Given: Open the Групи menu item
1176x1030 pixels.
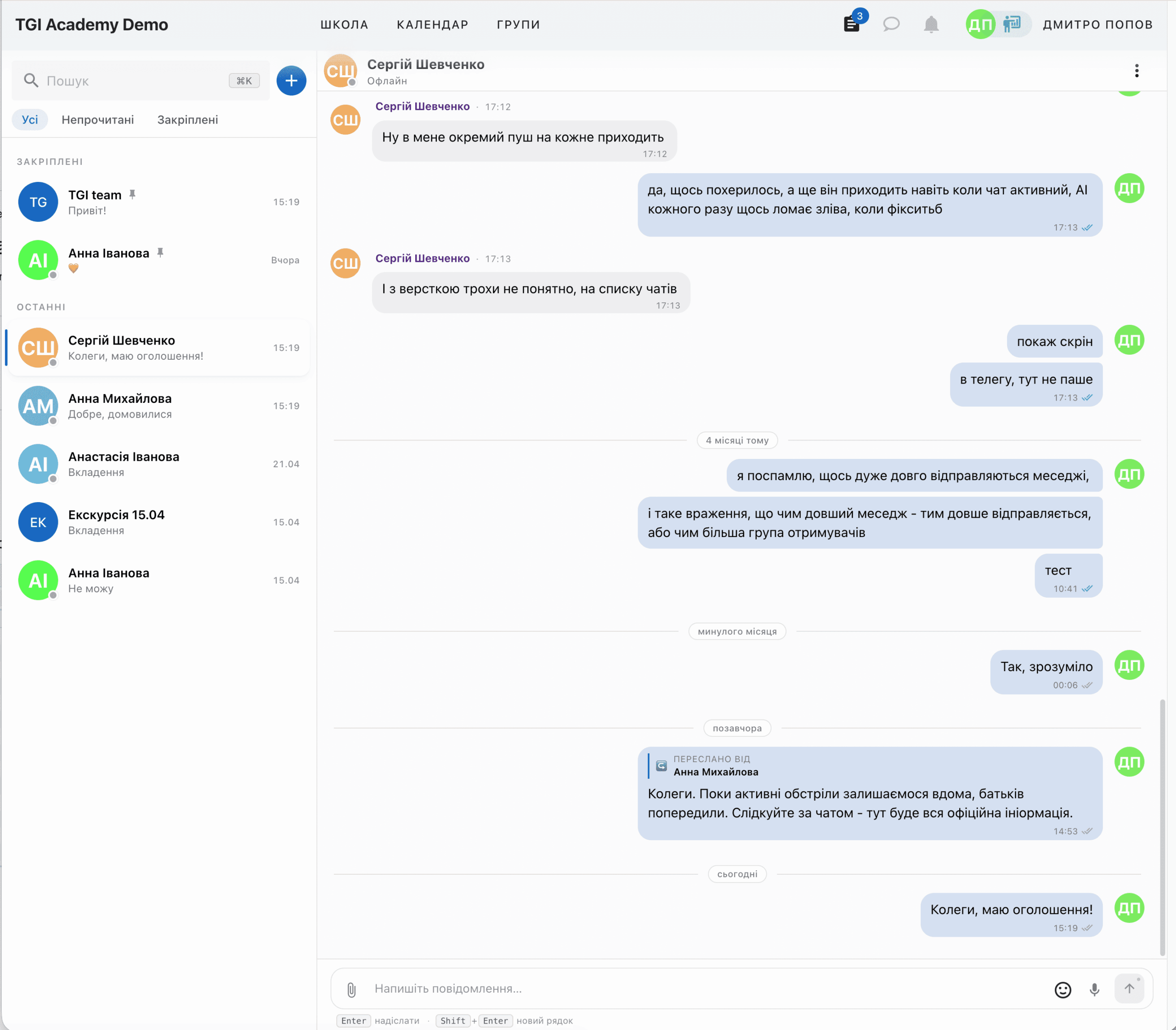Looking at the screenshot, I should coord(519,25).
